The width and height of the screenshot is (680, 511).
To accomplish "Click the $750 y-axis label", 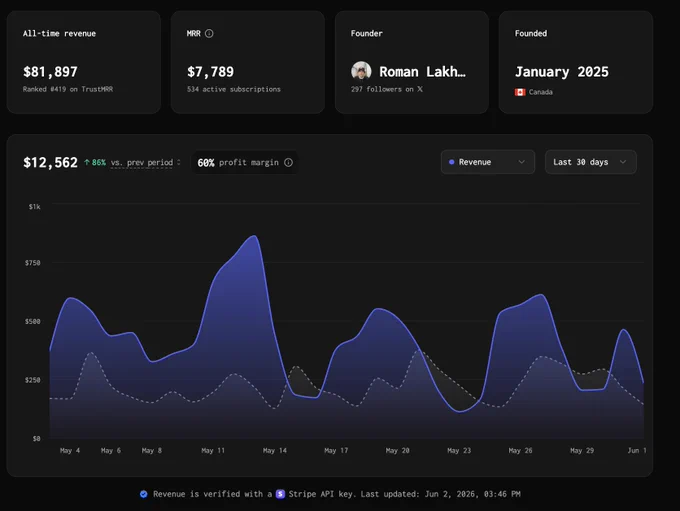I will pyautogui.click(x=33, y=262).
